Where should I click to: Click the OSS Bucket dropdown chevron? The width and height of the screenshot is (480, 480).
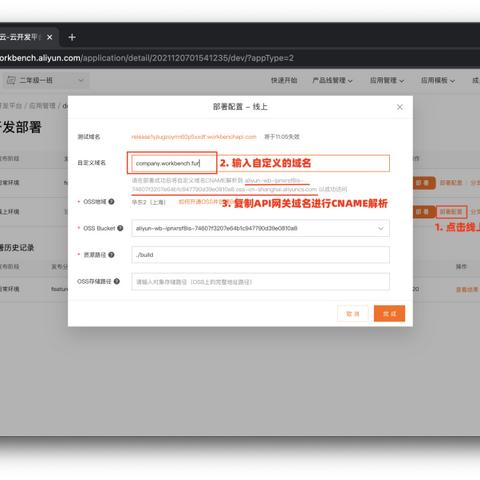pos(381,228)
